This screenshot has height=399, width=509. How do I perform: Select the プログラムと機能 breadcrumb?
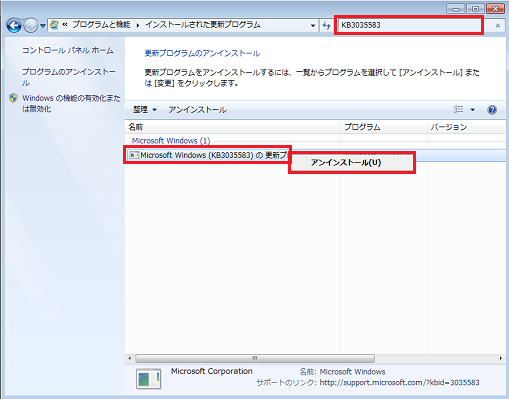point(101,25)
